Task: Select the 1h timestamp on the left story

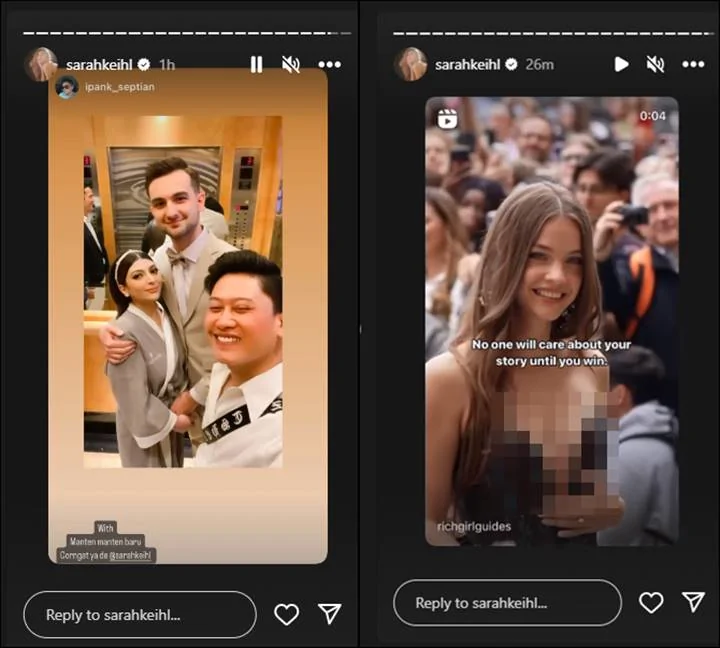Action: click(x=167, y=65)
